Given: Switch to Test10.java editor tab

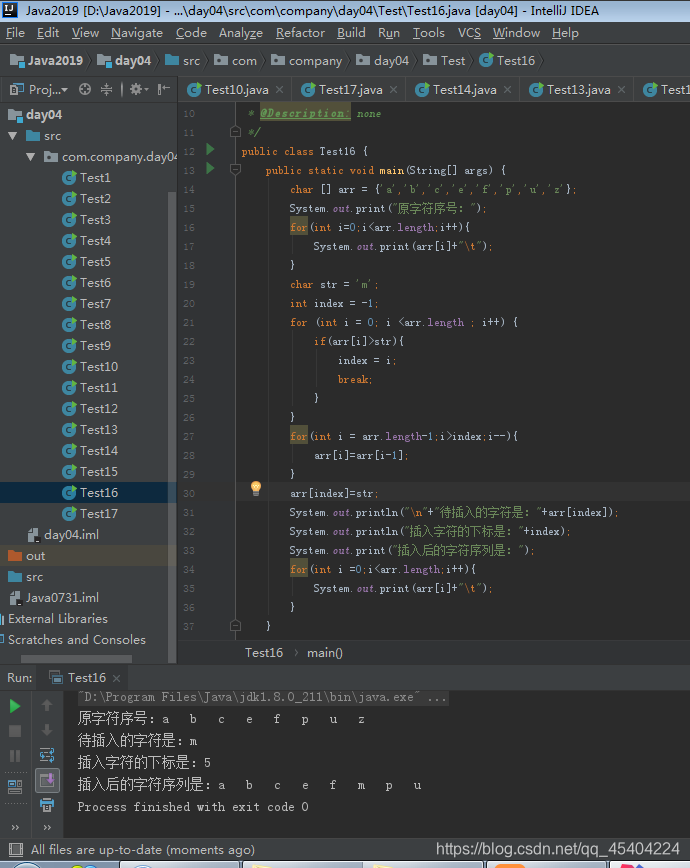Looking at the screenshot, I should tap(236, 90).
